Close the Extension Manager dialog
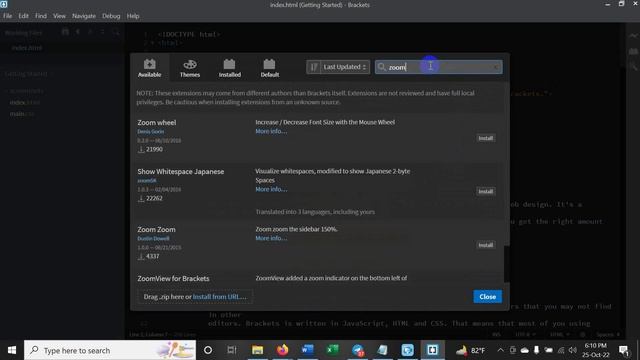Image resolution: width=640 pixels, height=360 pixels. point(487,297)
